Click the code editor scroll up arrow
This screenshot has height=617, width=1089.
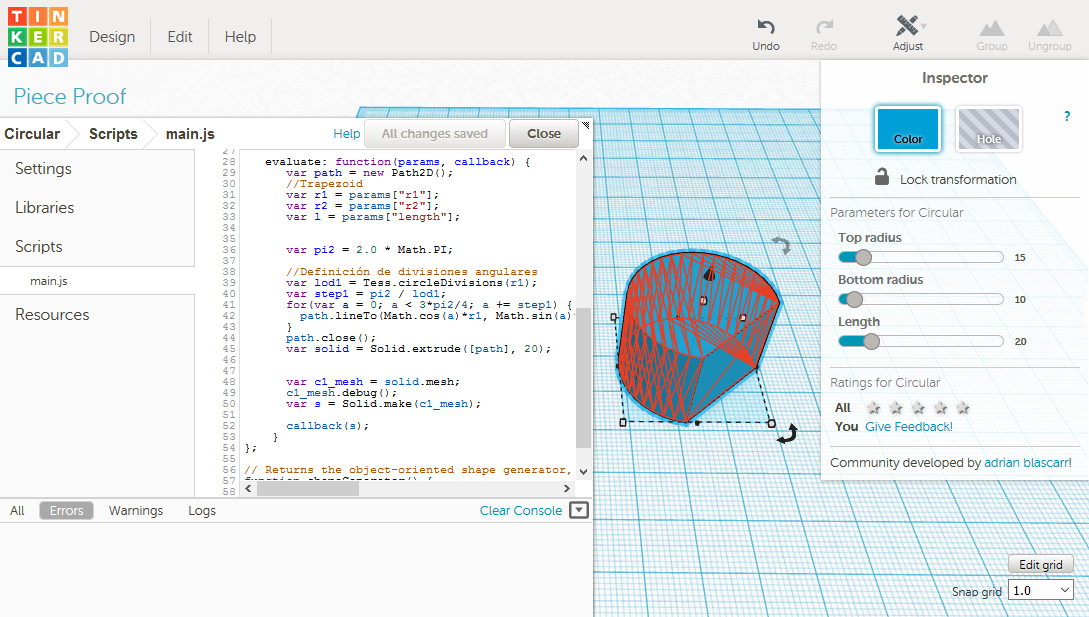pos(583,158)
